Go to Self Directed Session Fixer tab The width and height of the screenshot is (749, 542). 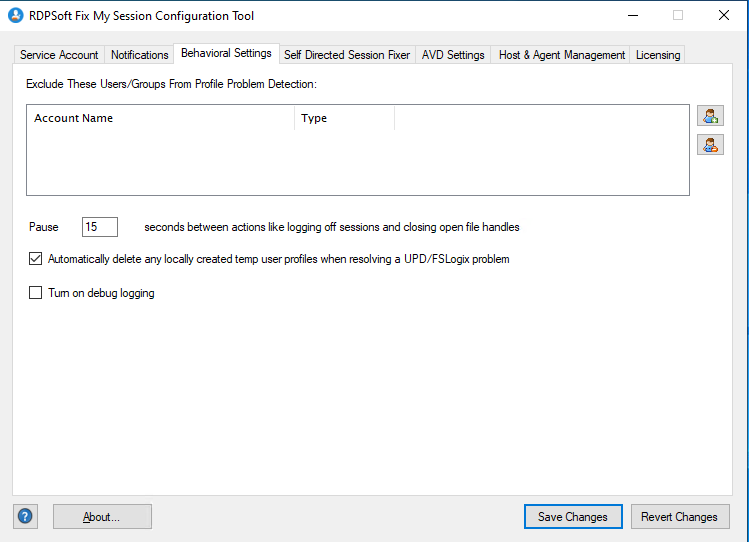coord(346,55)
